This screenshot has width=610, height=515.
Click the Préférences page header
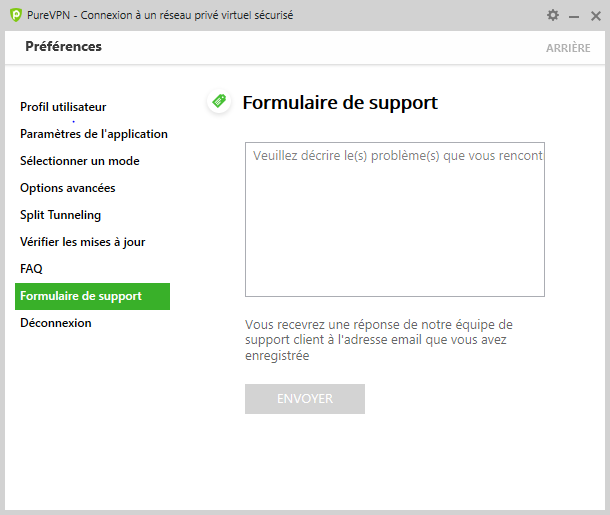tap(63, 46)
